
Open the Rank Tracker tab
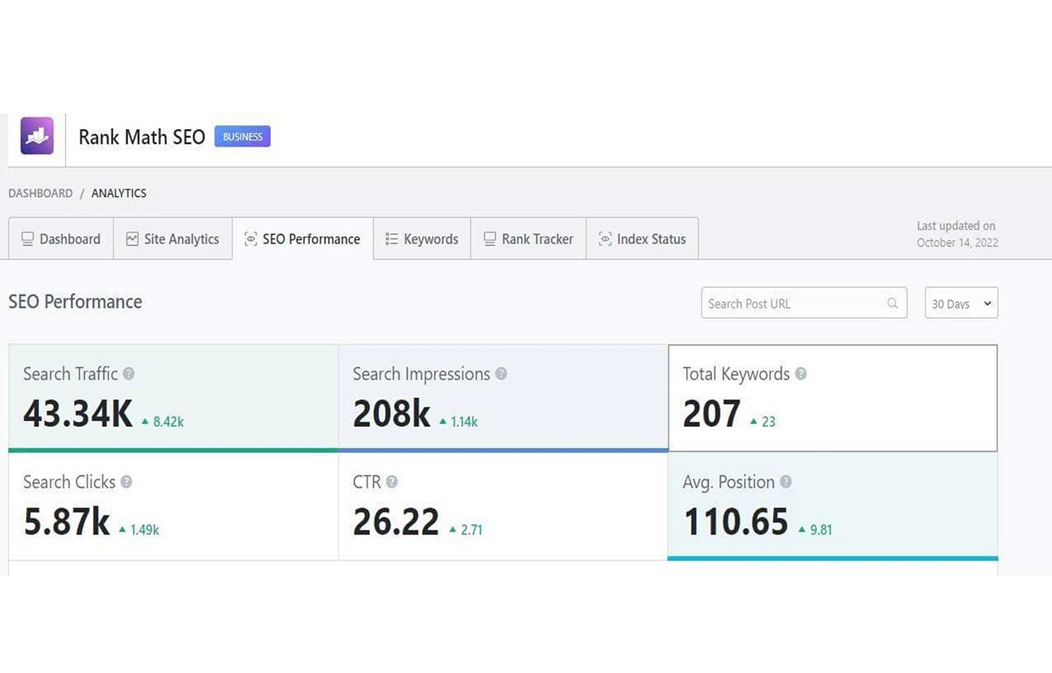coord(528,239)
